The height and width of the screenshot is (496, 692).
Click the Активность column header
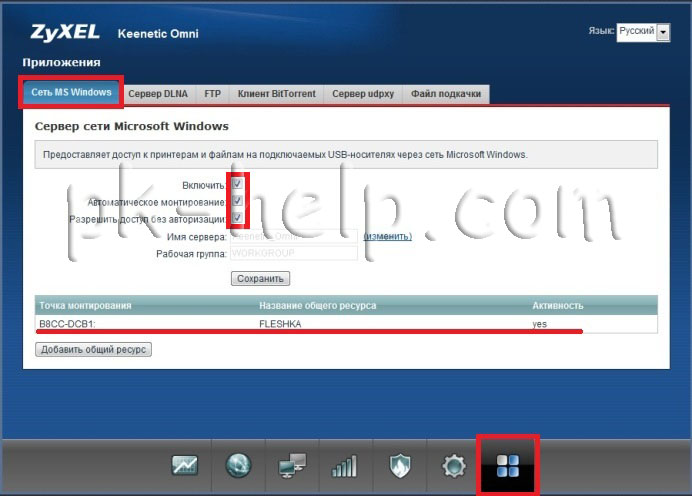(x=558, y=305)
